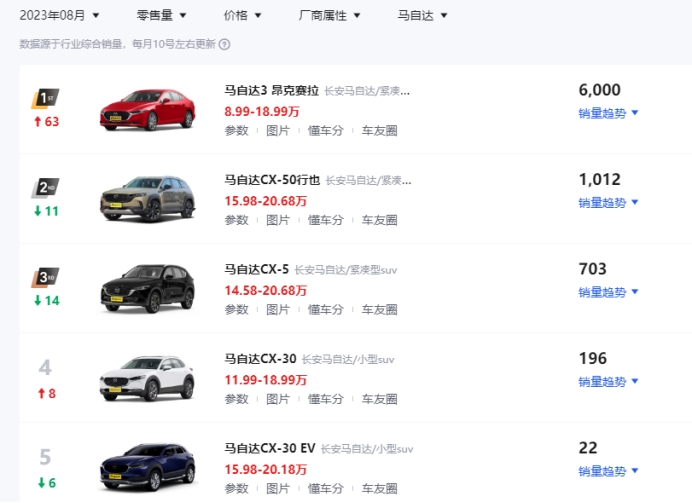Click the help question-mark icon beside data source note
This screenshot has width=692, height=503.
point(225,44)
